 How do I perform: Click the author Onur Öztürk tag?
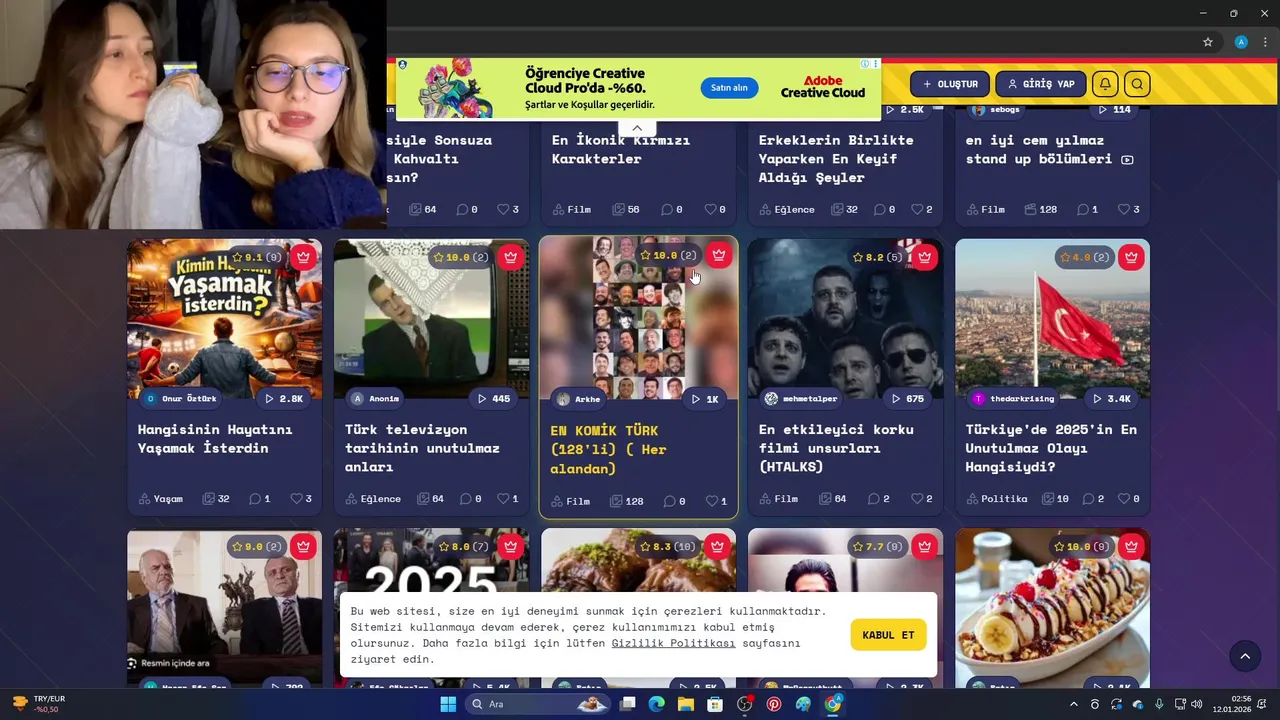[x=181, y=398]
